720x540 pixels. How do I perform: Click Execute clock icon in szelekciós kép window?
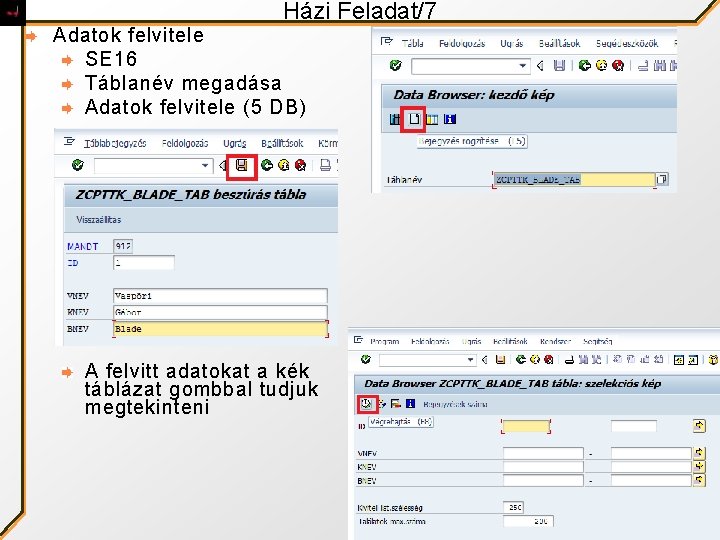pyautogui.click(x=366, y=404)
